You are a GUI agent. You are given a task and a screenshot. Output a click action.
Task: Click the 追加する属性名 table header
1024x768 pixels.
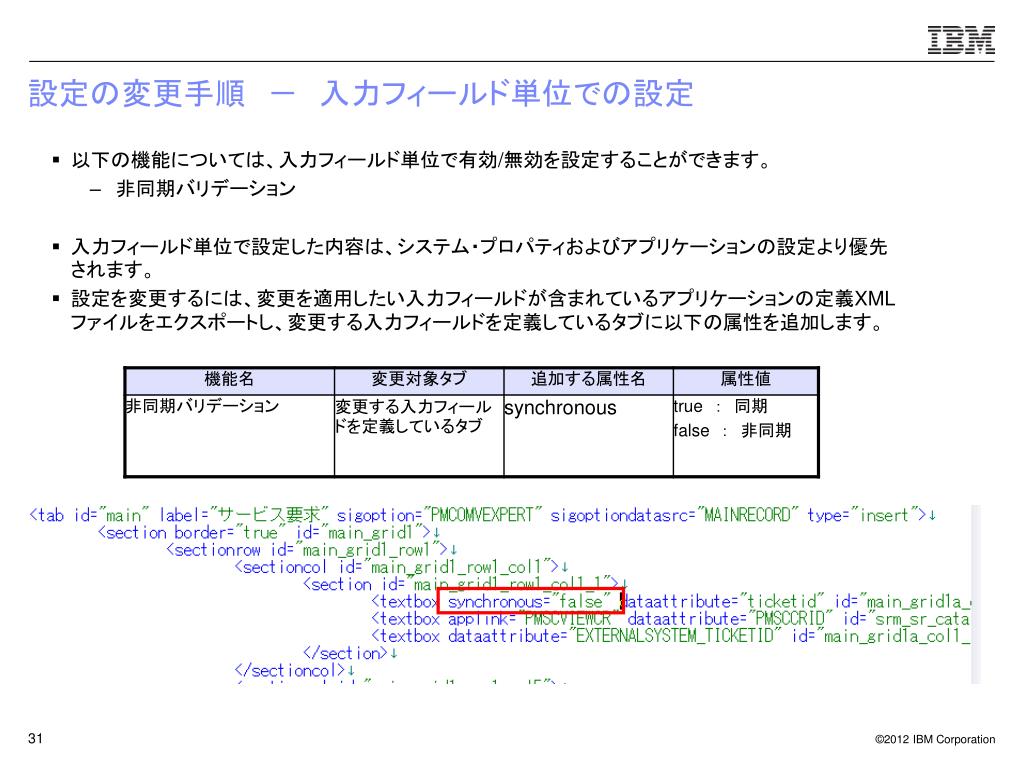pos(588,379)
